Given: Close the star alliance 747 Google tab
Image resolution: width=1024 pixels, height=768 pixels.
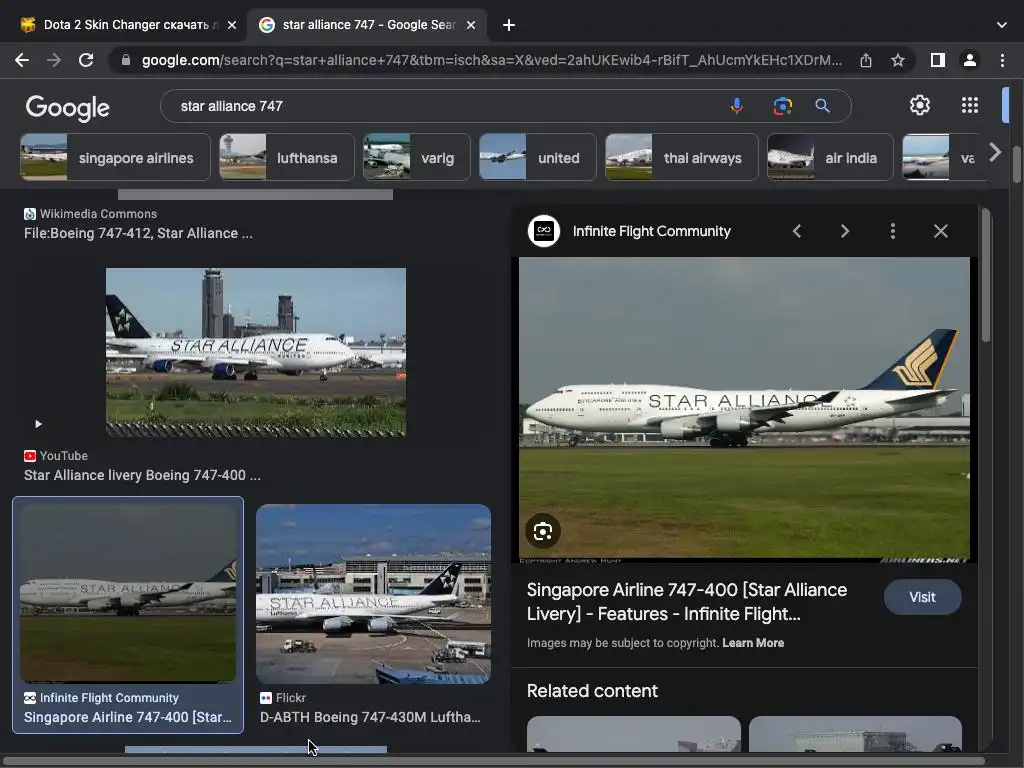Looking at the screenshot, I should point(471,25).
